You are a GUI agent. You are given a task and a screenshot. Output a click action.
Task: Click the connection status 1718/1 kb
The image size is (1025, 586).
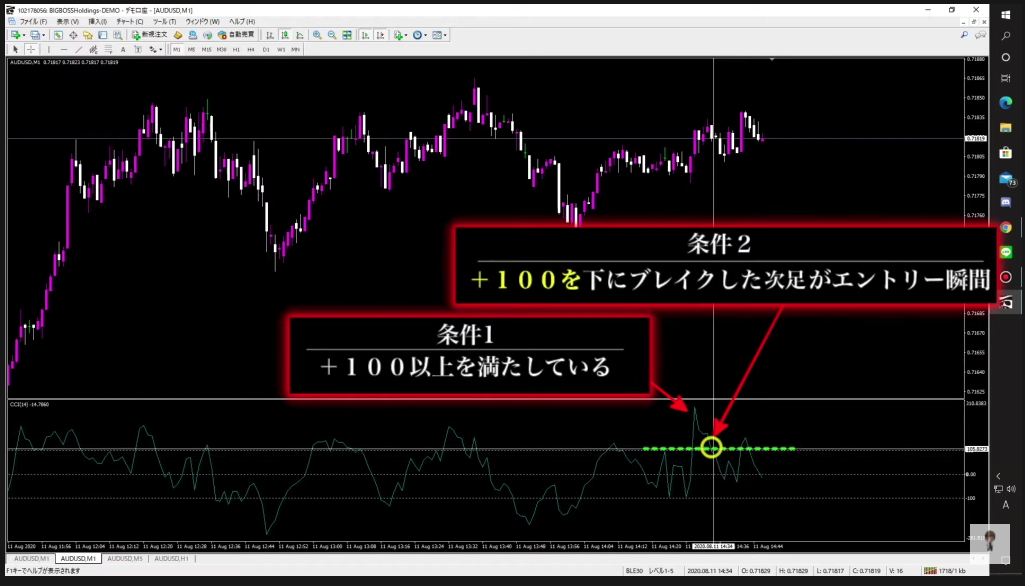(945, 571)
